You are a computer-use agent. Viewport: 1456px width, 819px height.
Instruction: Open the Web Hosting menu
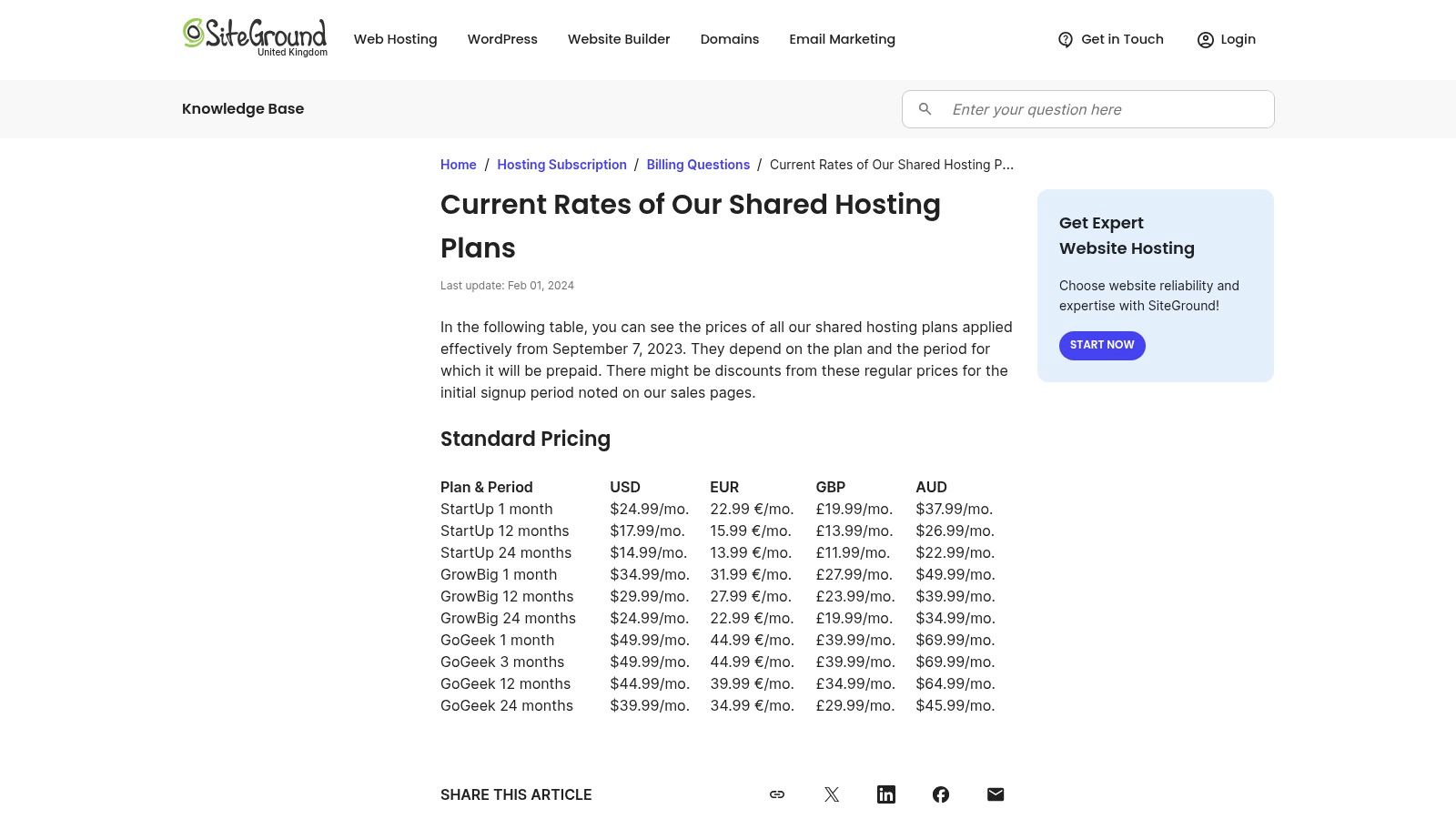[395, 39]
